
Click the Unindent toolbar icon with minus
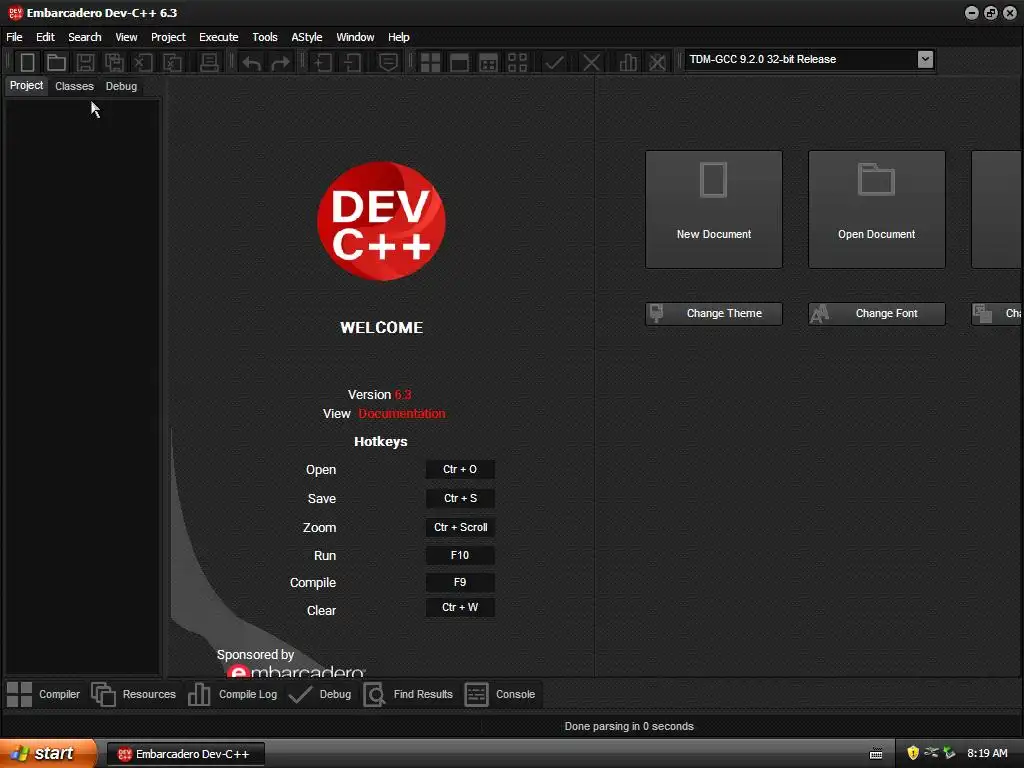click(x=352, y=62)
